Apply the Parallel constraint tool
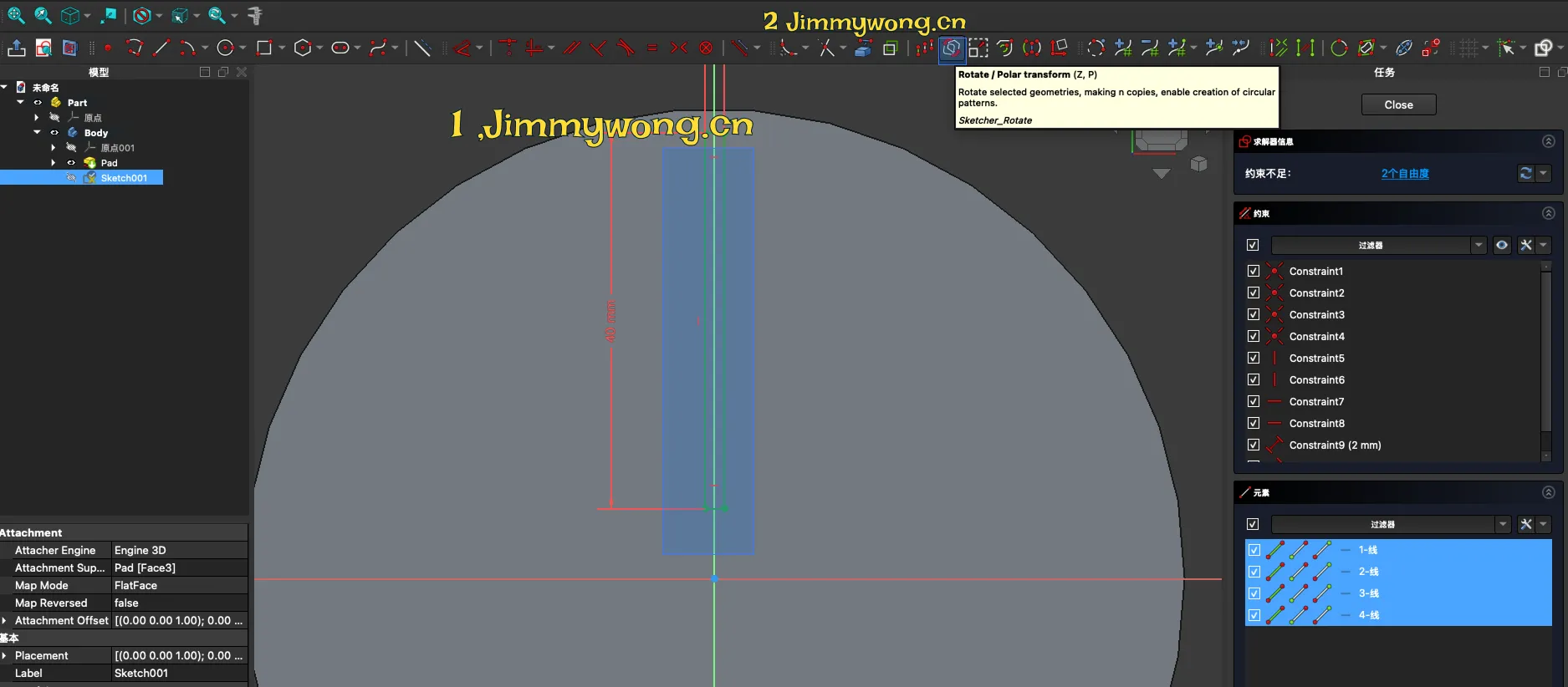Viewport: 1568px width, 687px height. click(571, 48)
